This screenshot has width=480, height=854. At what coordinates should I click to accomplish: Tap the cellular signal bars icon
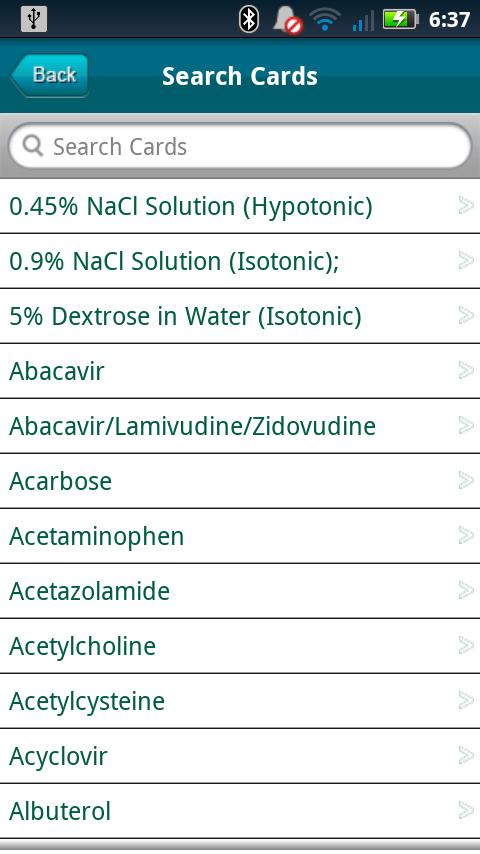tap(363, 21)
